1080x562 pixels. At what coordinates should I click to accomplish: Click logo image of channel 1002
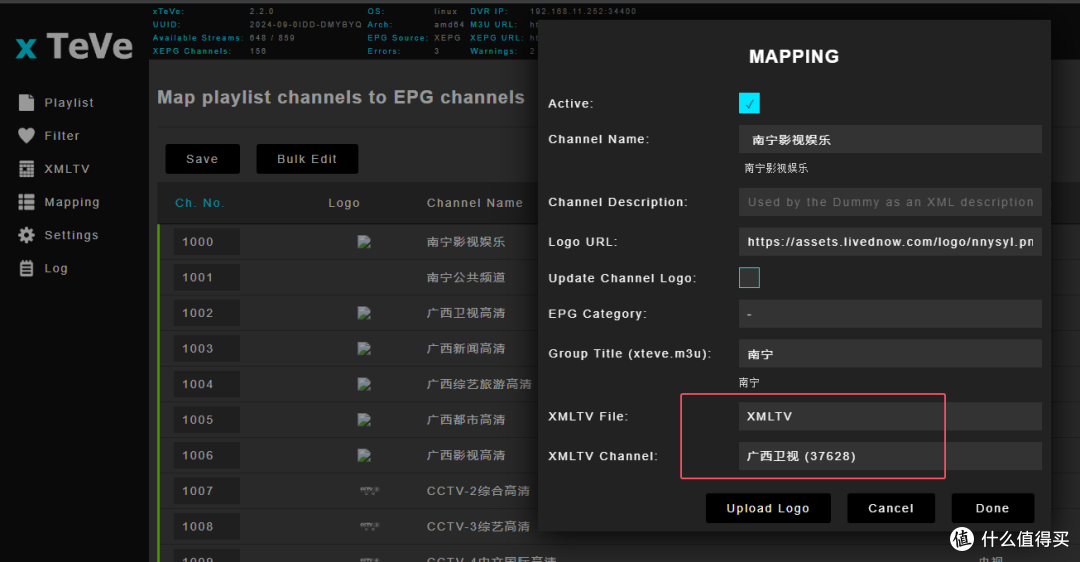(x=364, y=313)
